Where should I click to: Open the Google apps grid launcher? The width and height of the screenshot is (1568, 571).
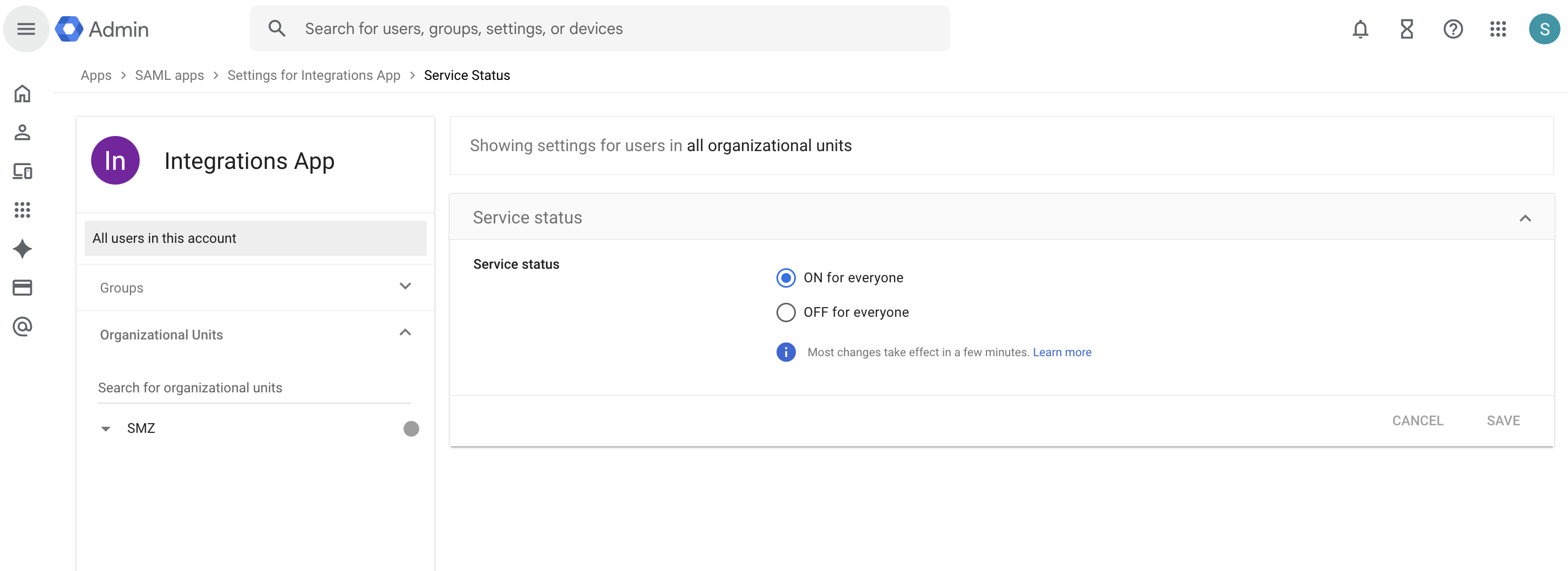pos(1497,29)
